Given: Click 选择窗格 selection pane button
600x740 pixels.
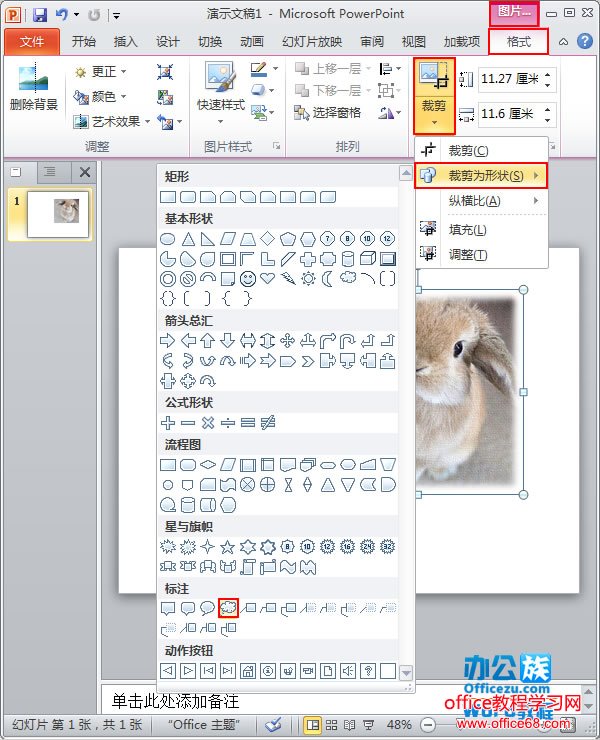Looking at the screenshot, I should (328, 113).
